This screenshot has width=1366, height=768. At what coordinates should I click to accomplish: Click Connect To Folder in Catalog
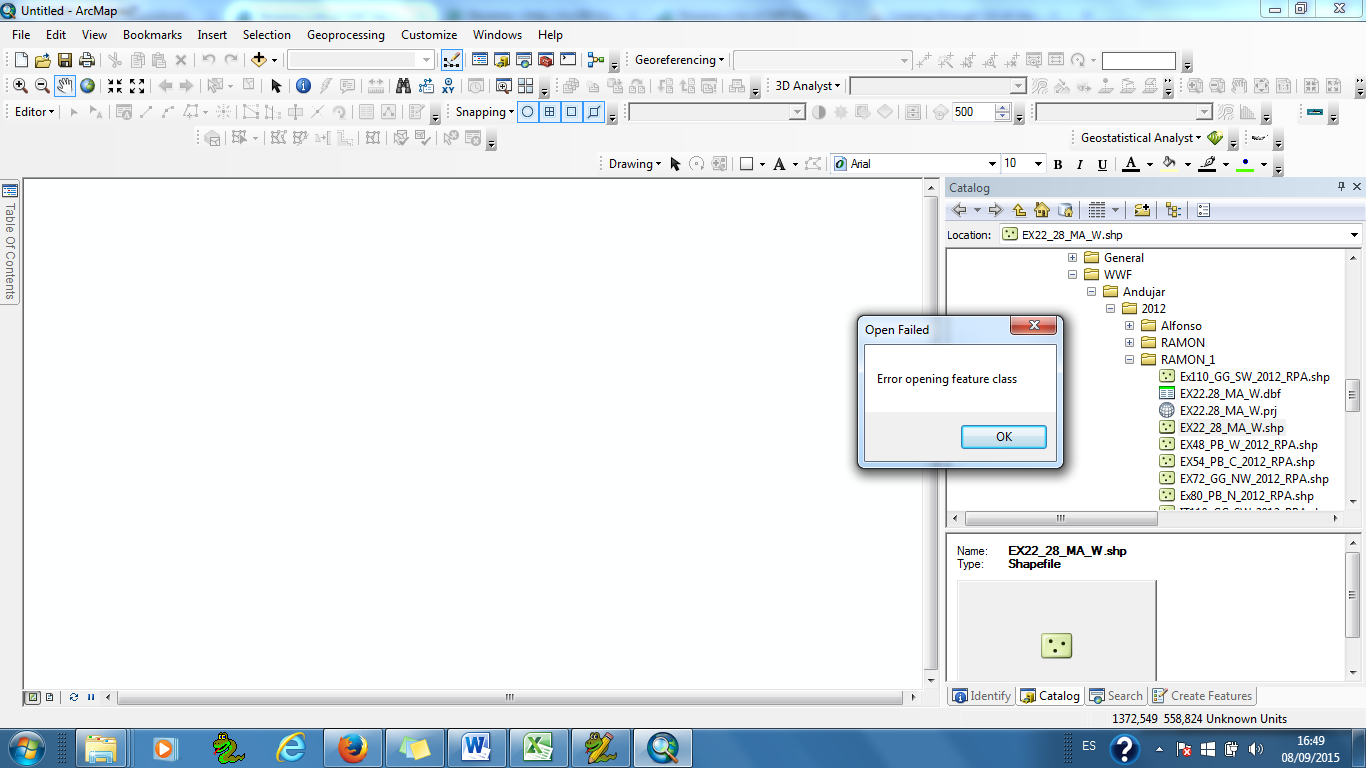[x=1142, y=210]
